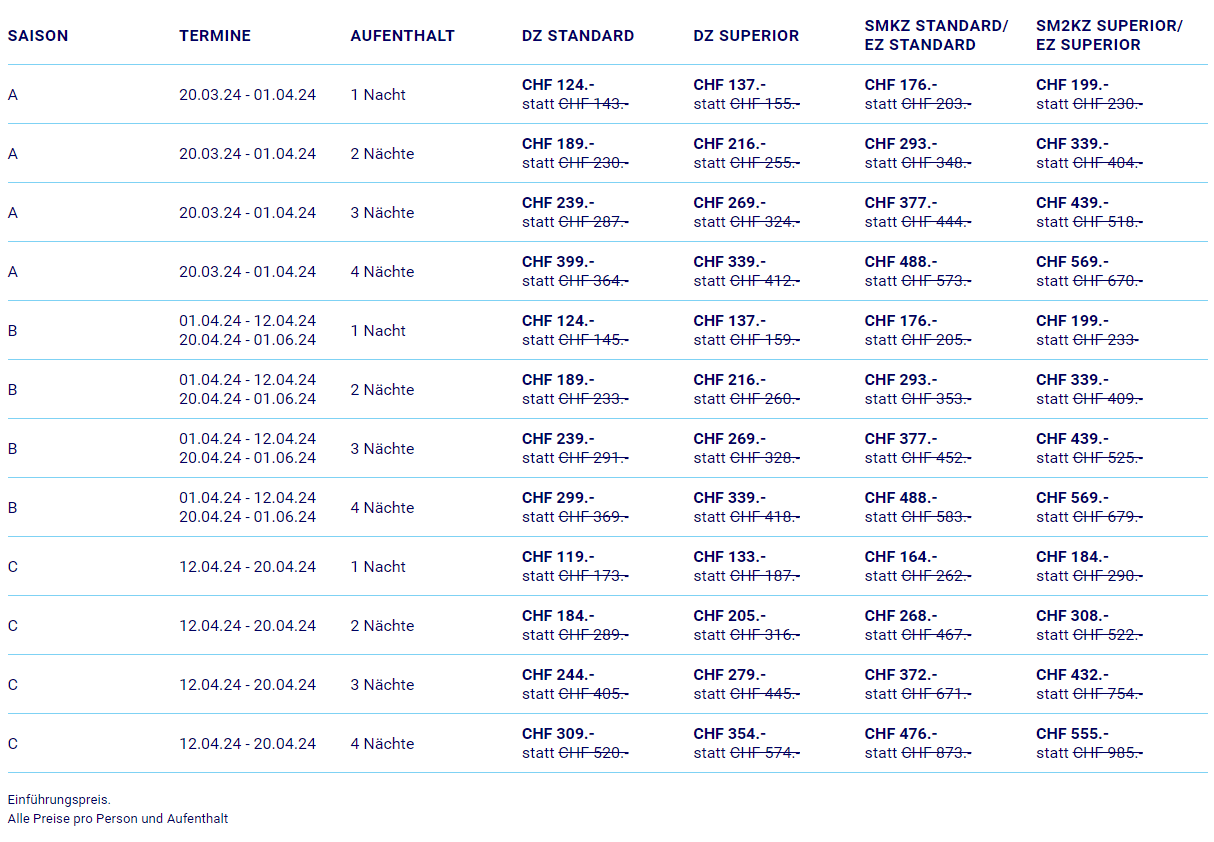Click the SM2KZ SUPERIOR/EZ SUPERIOR header

[1109, 35]
